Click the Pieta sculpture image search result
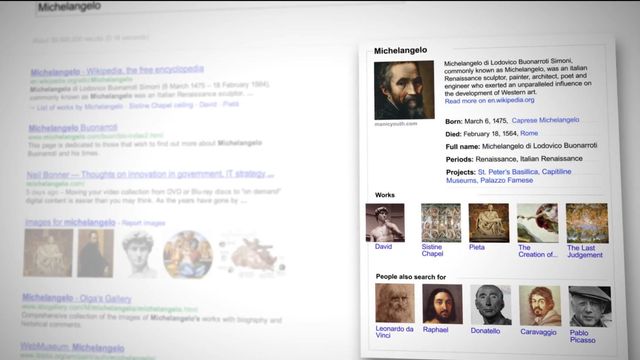 pos(48,253)
